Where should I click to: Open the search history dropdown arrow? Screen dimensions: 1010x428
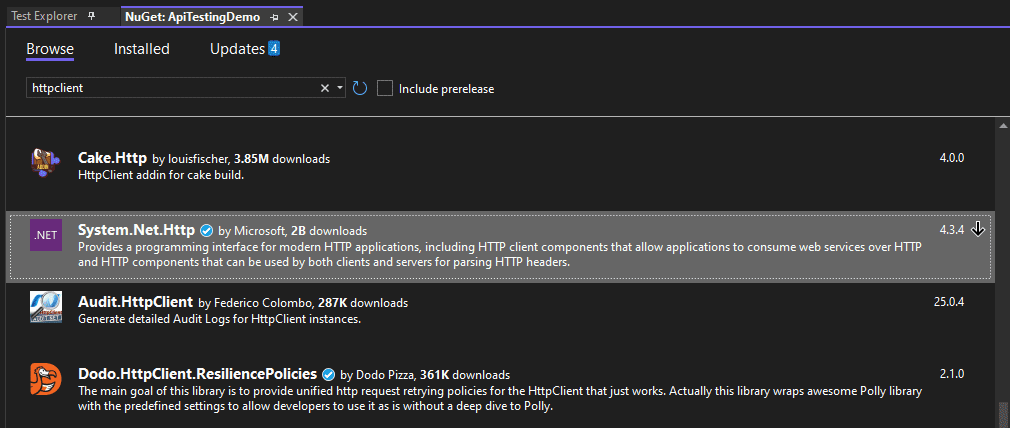340,88
